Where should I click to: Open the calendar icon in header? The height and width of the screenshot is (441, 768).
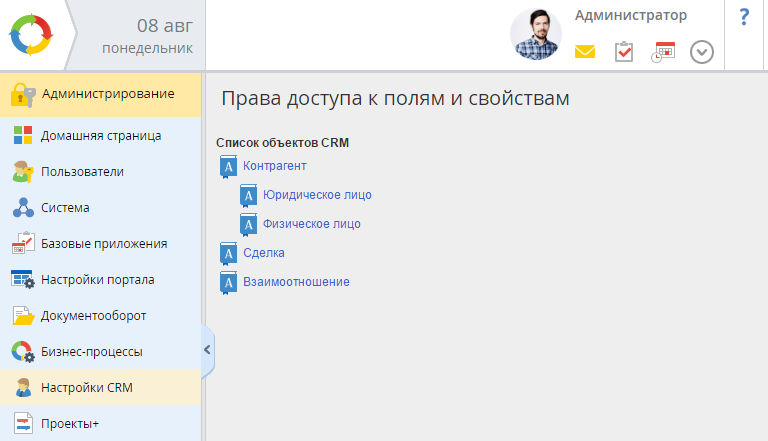point(663,52)
